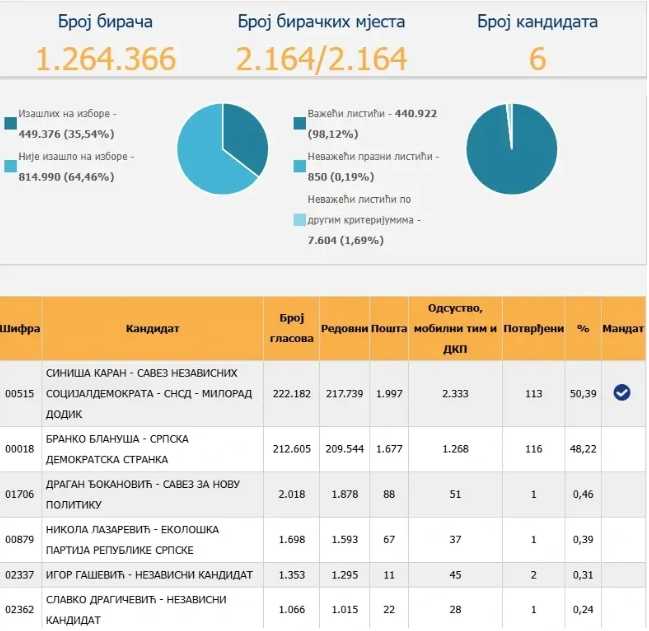The height and width of the screenshot is (631, 649).
Task: Click the dark teal swatch beside Изашлих на изборе
Action: (x=11, y=123)
